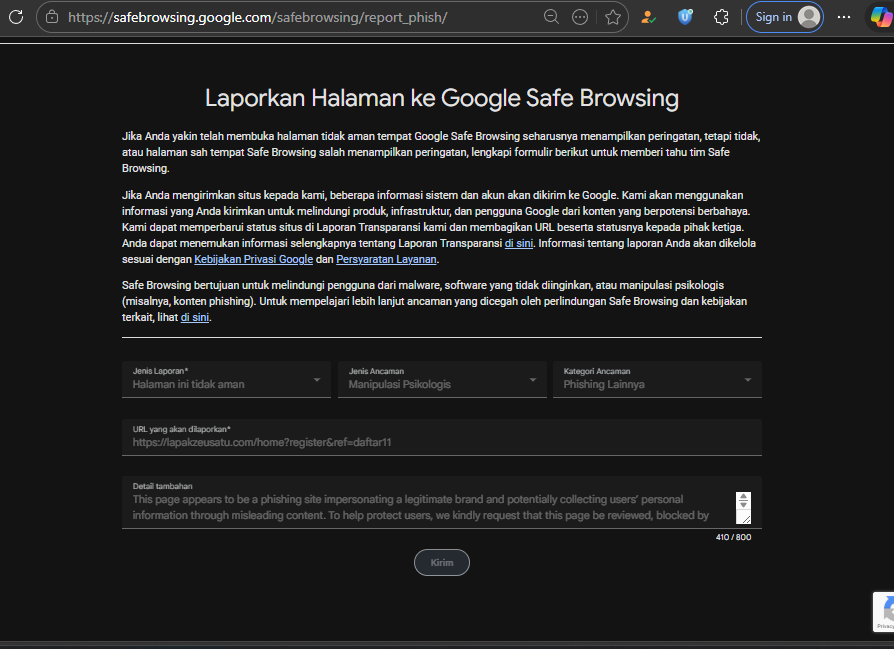Click the zoom magnifier icon in address bar

(551, 17)
